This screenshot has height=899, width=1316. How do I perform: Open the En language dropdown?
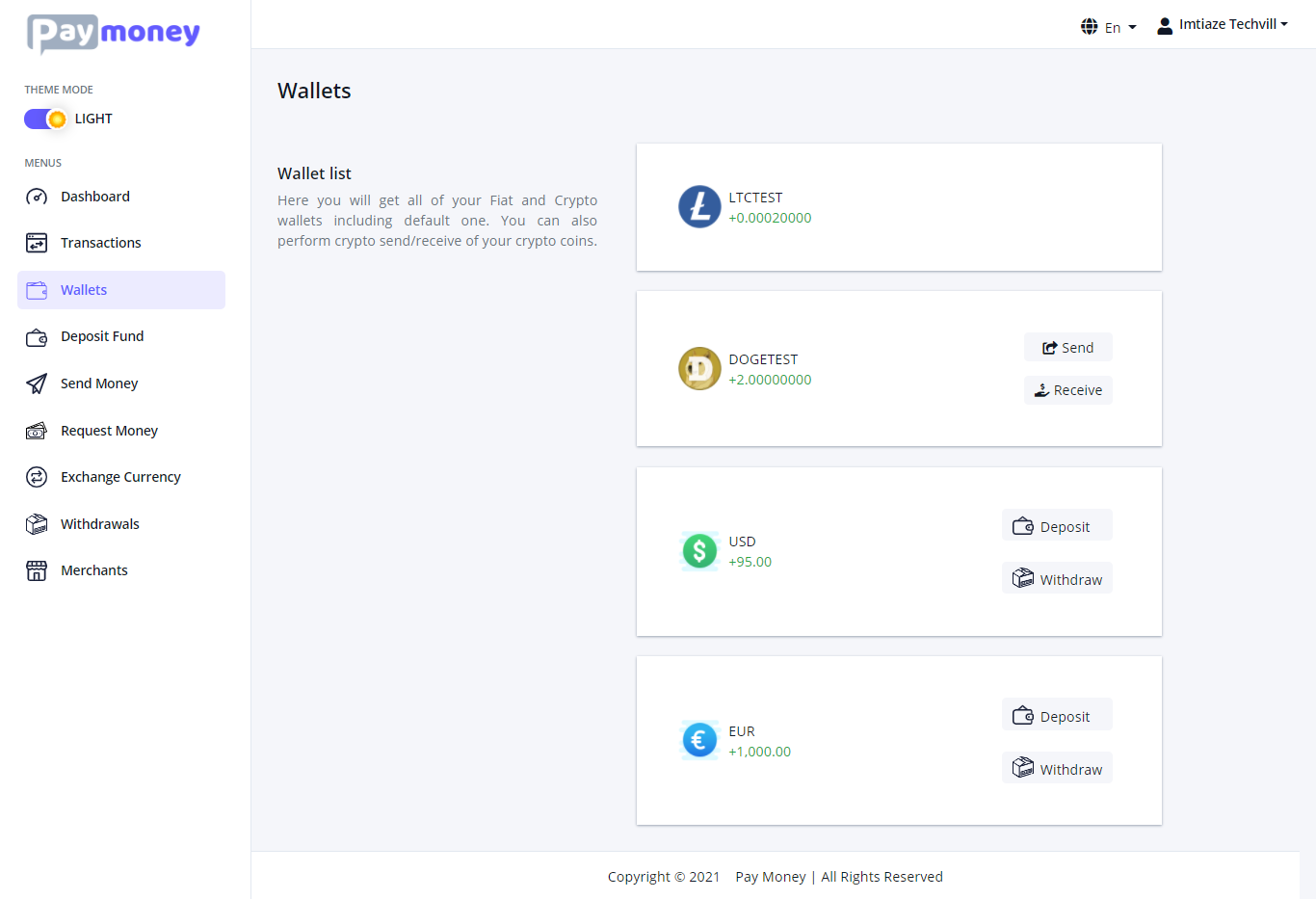point(1113,26)
